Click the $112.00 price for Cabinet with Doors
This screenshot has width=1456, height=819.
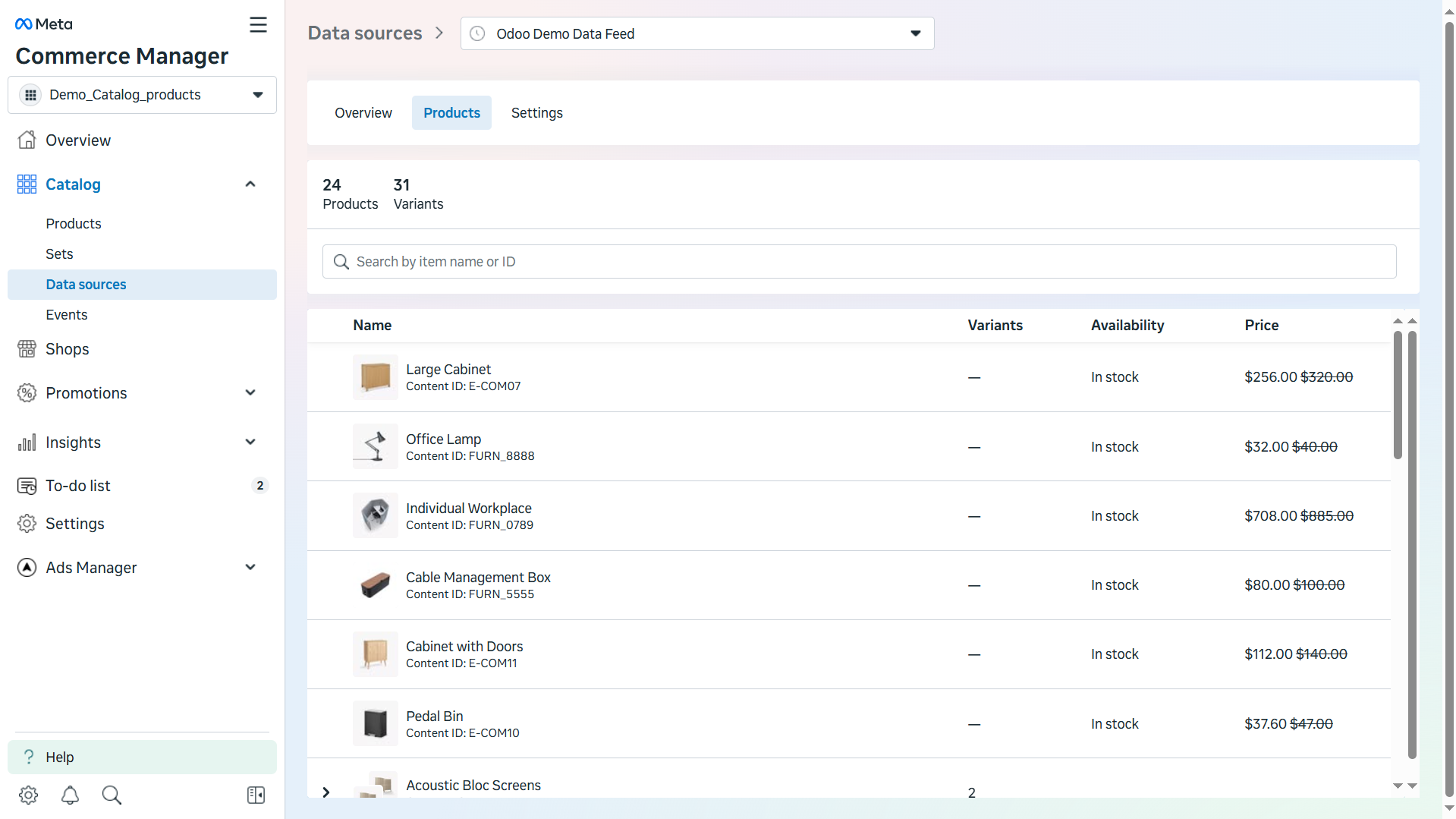(1269, 654)
